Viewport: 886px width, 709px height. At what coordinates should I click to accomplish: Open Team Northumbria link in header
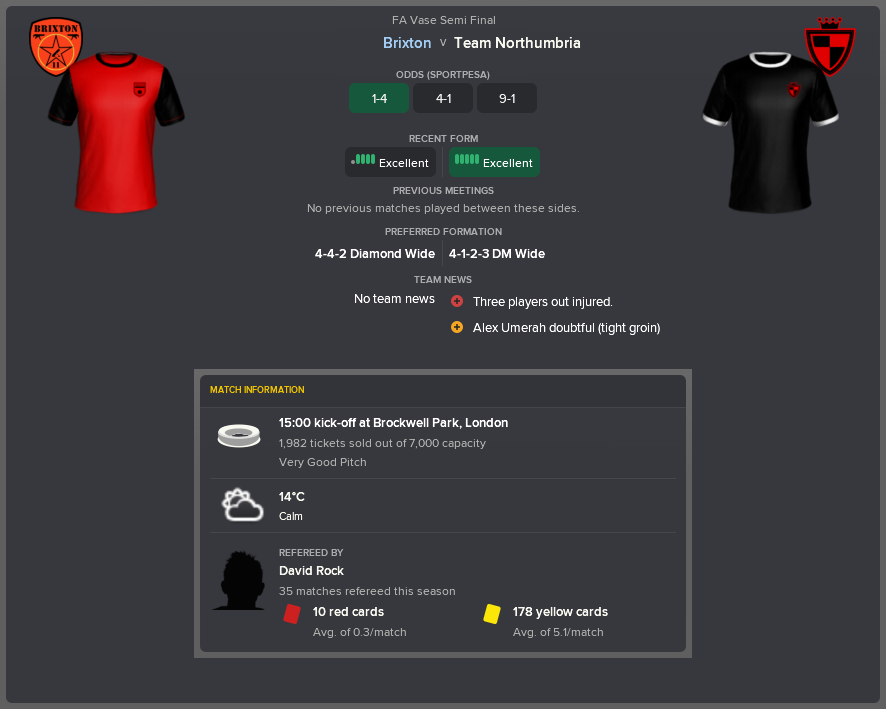517,43
